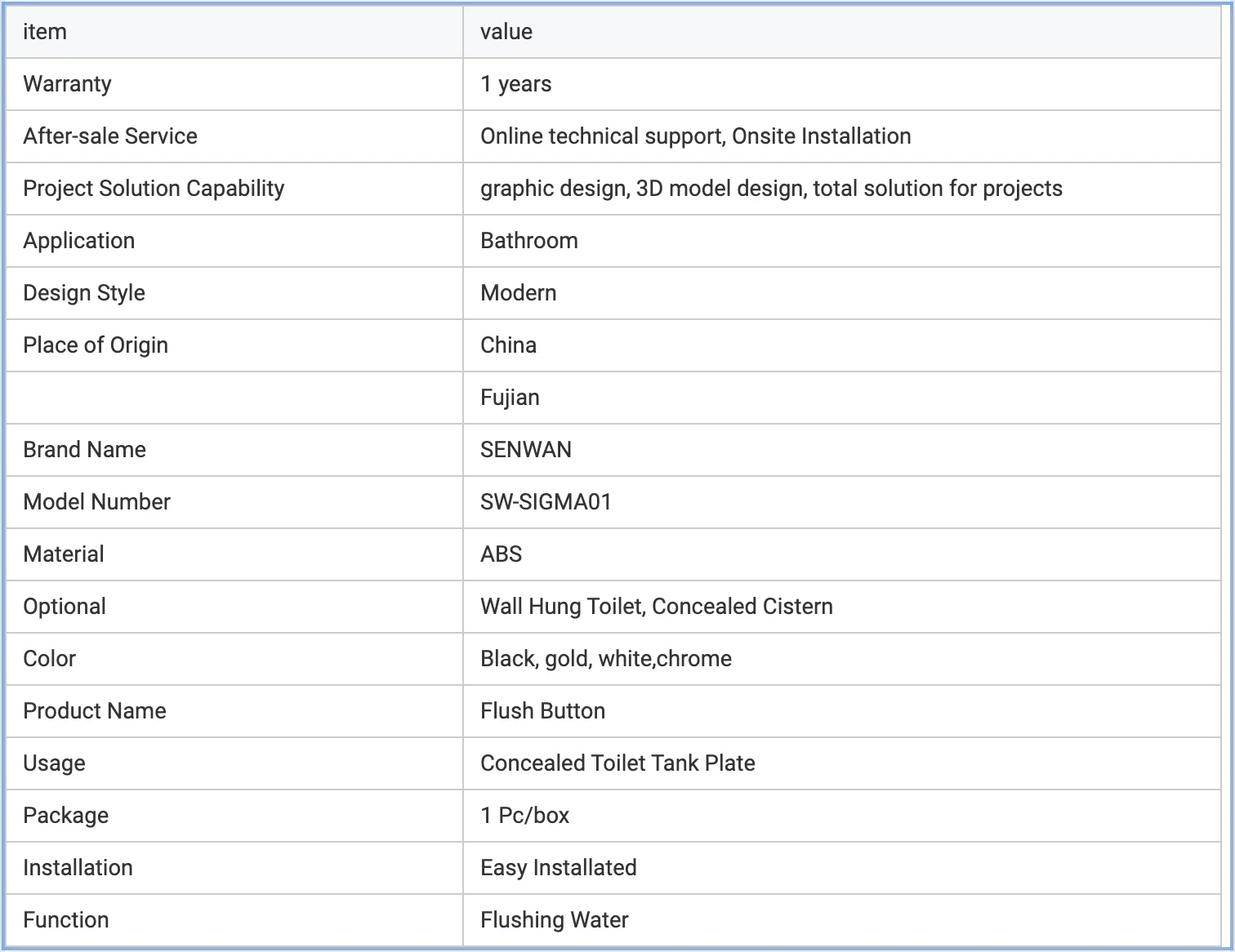The width and height of the screenshot is (1235, 952).
Task: Select the After-sale Service label
Action: click(x=110, y=136)
